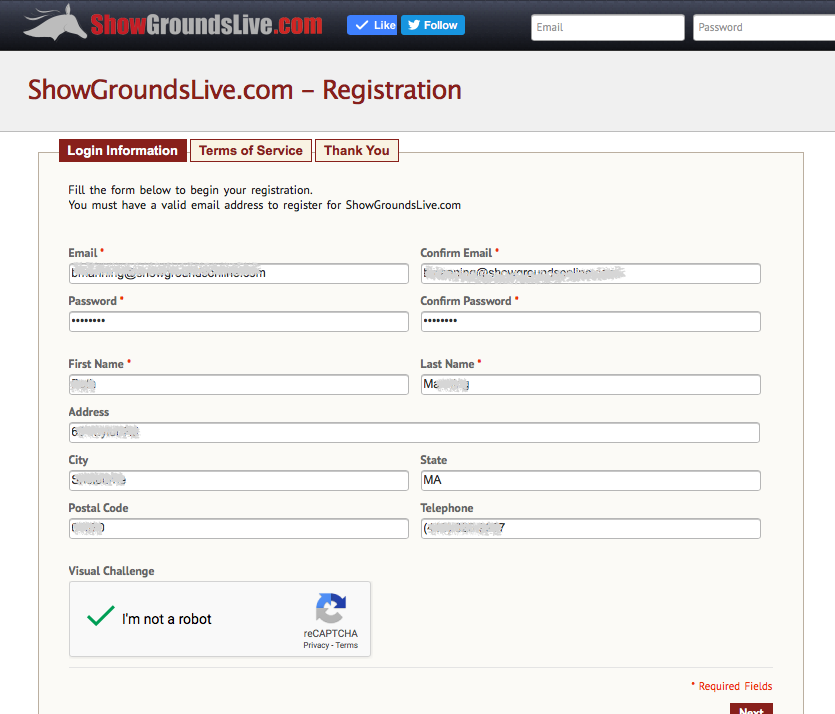Click the 'ShowGroundsLive.com – Registration' heading
This screenshot has height=714, width=835.
(244, 89)
